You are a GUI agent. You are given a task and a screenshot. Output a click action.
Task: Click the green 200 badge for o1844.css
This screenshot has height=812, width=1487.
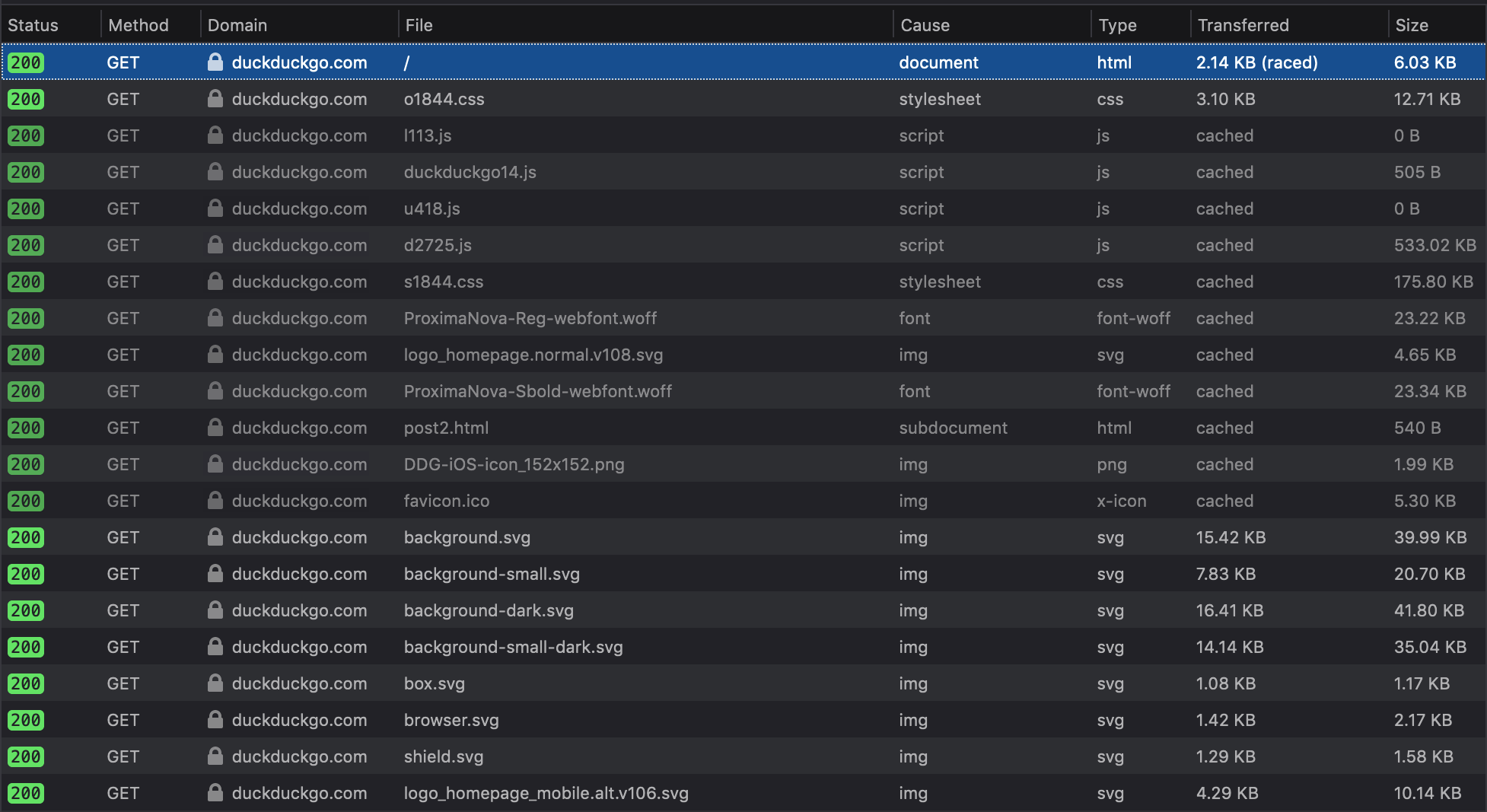(25, 99)
